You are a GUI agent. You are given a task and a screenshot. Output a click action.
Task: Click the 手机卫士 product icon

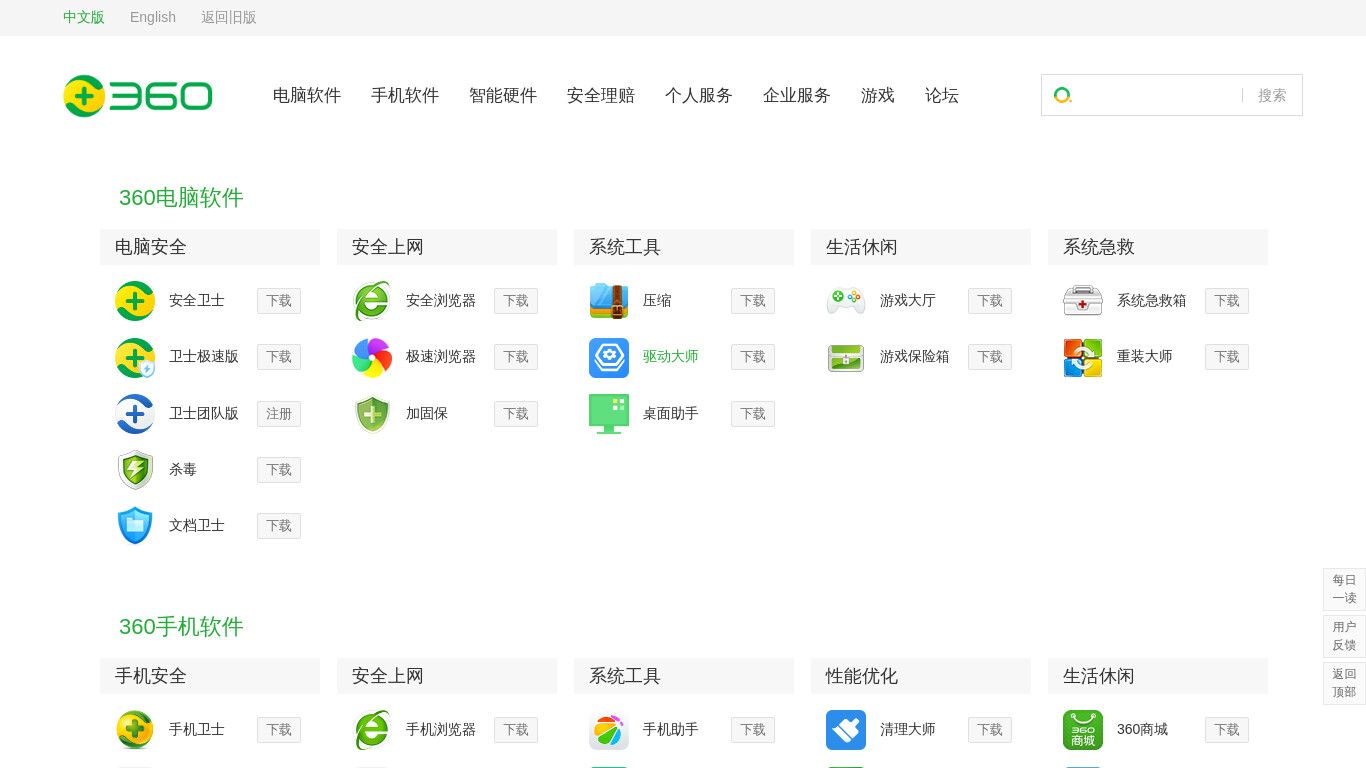click(x=135, y=730)
